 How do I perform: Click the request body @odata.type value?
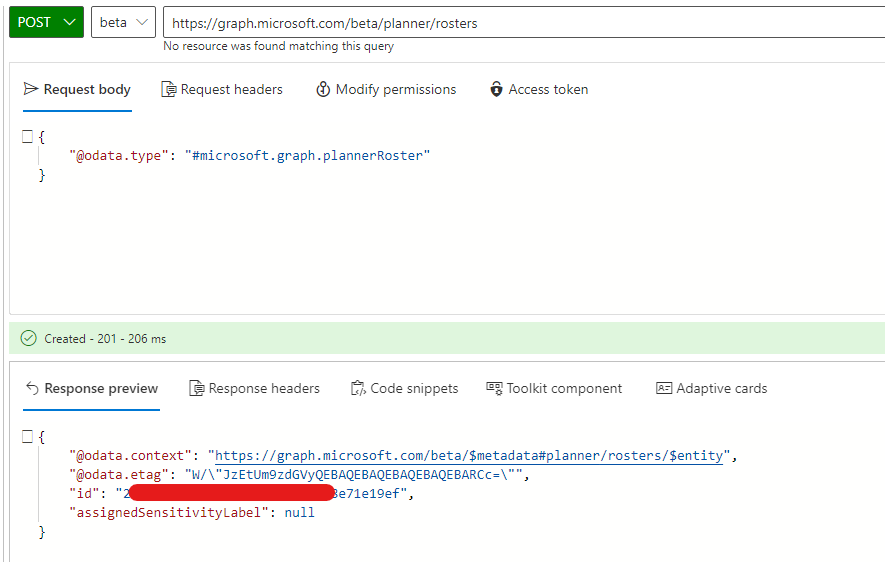(308, 156)
